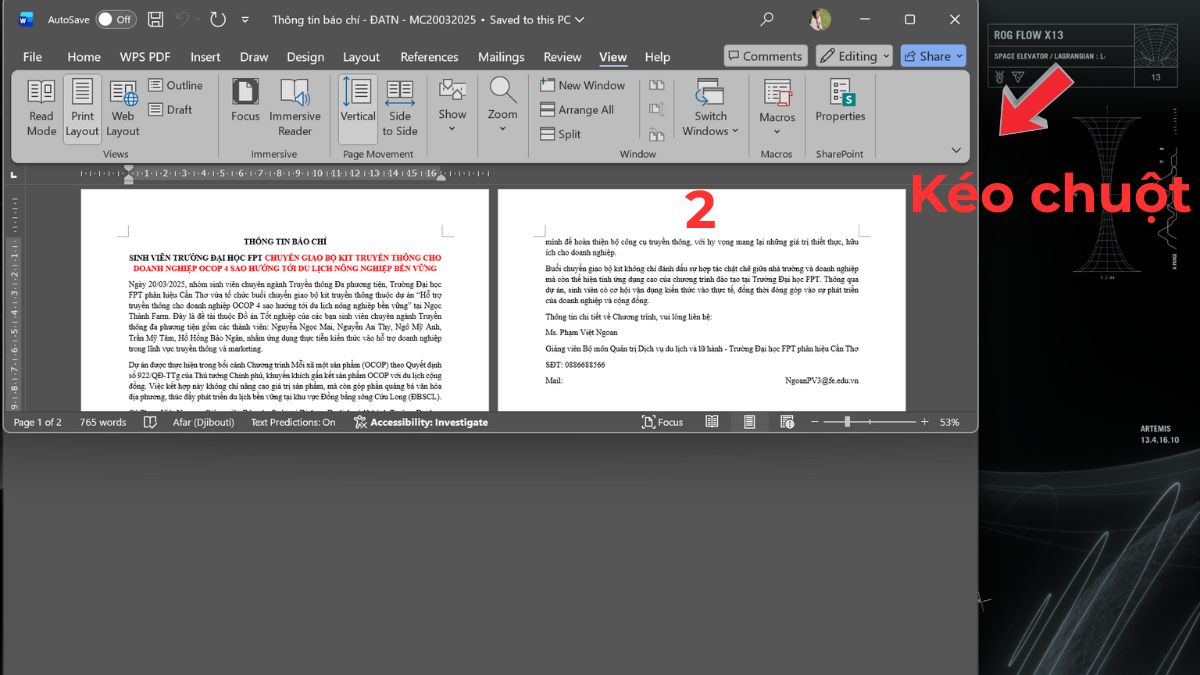Select the Focus view icon
1200x675 pixels.
[244, 106]
